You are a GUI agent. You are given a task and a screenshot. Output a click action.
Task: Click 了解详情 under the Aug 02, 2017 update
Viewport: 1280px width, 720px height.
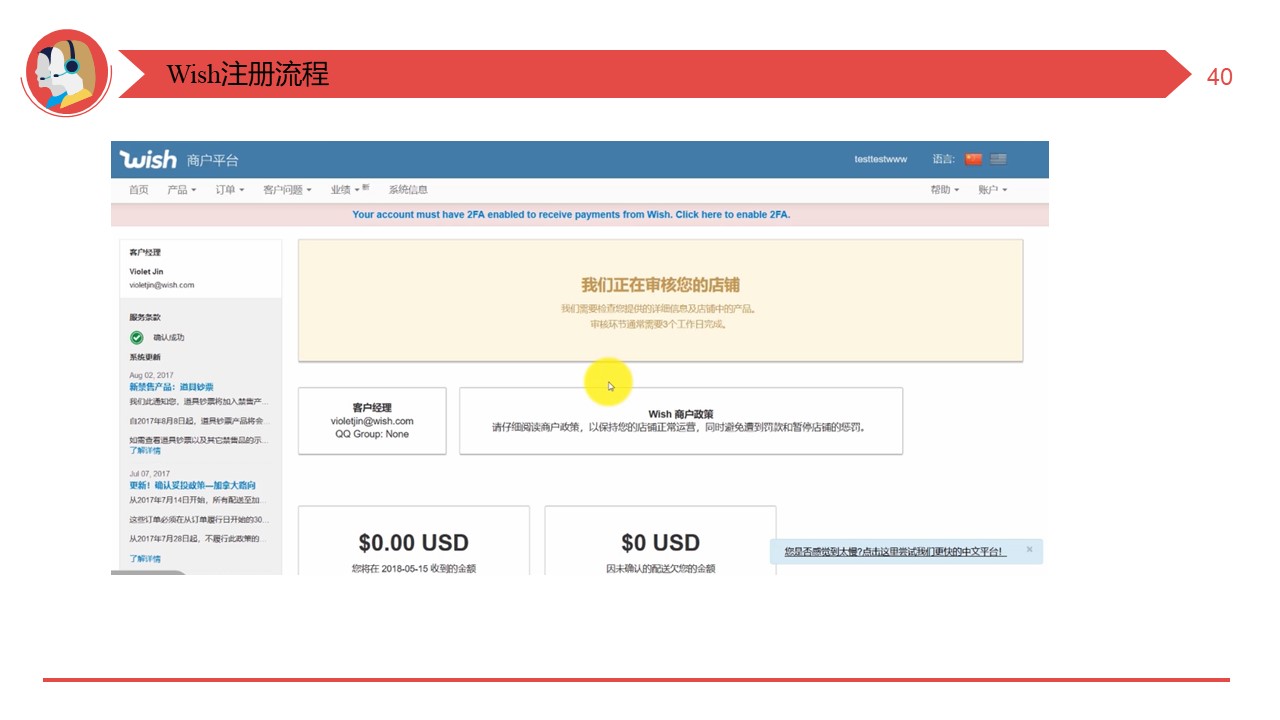[144, 451]
